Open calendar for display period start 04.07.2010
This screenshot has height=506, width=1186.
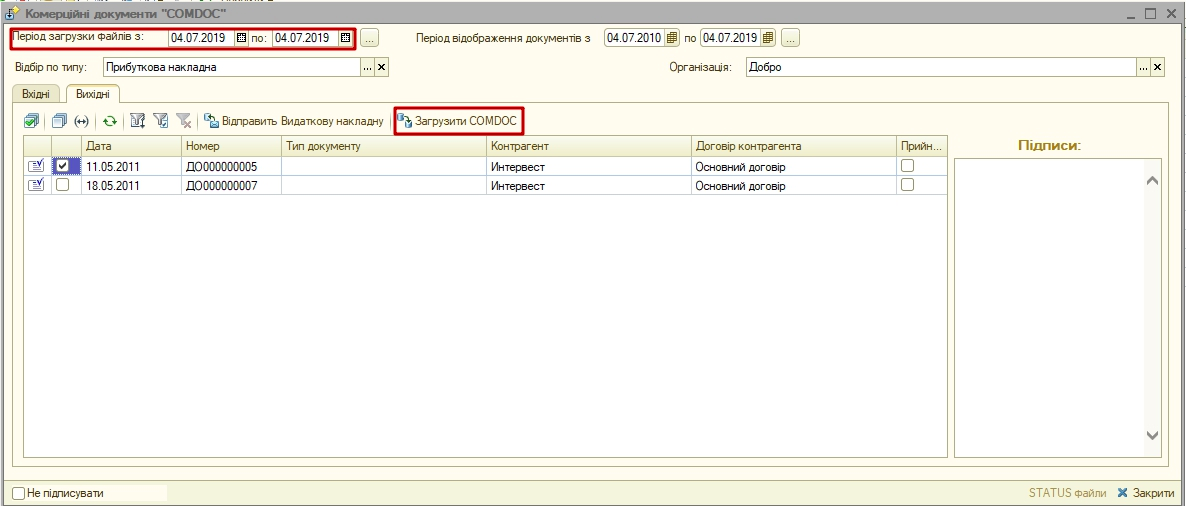(670, 38)
